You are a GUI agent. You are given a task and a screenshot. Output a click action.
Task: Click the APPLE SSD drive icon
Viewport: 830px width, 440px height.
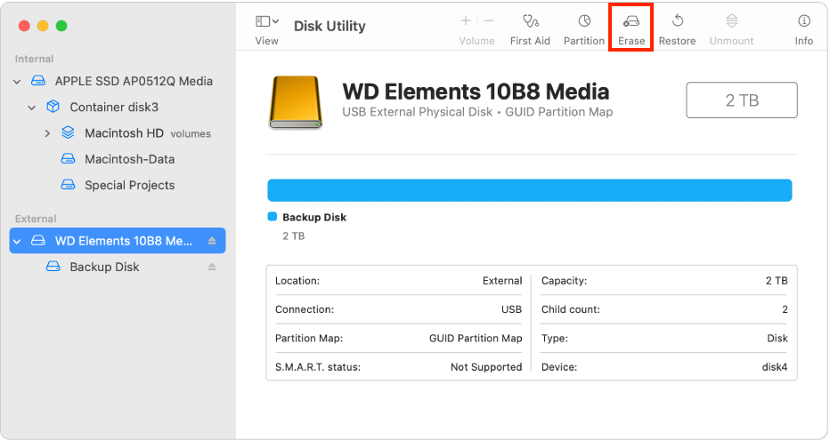pos(38,80)
